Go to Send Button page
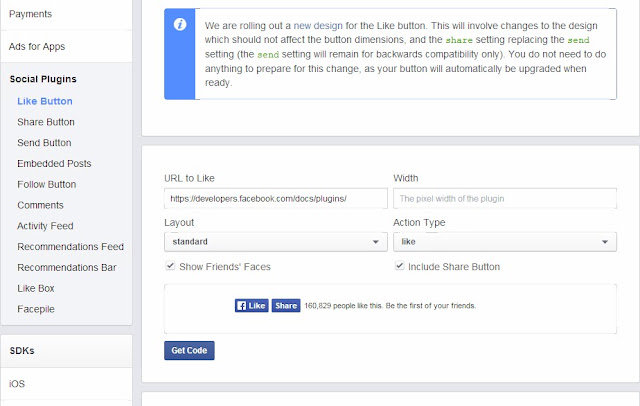 44,143
